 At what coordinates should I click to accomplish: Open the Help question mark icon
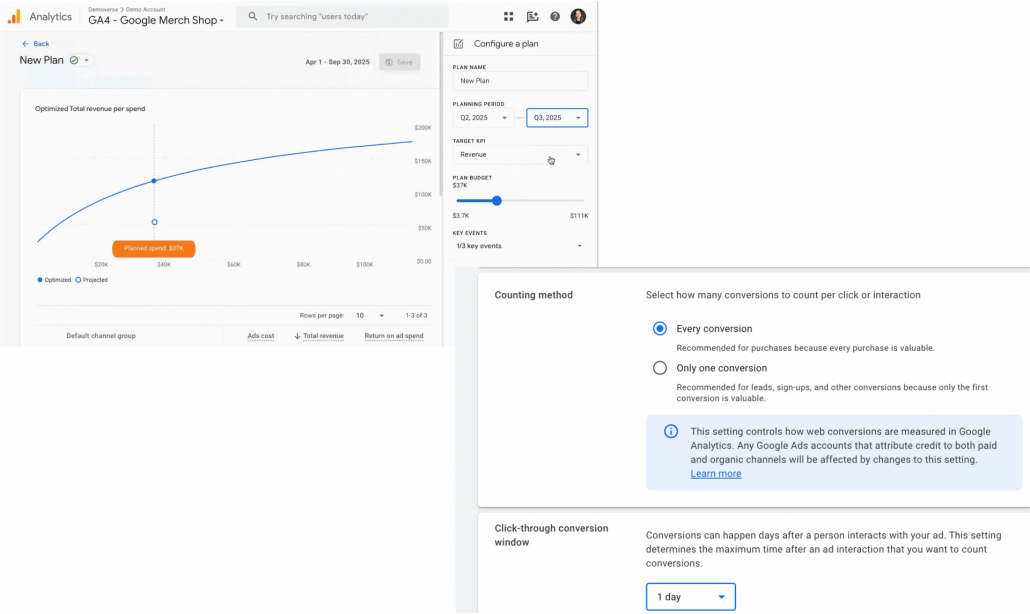click(555, 17)
